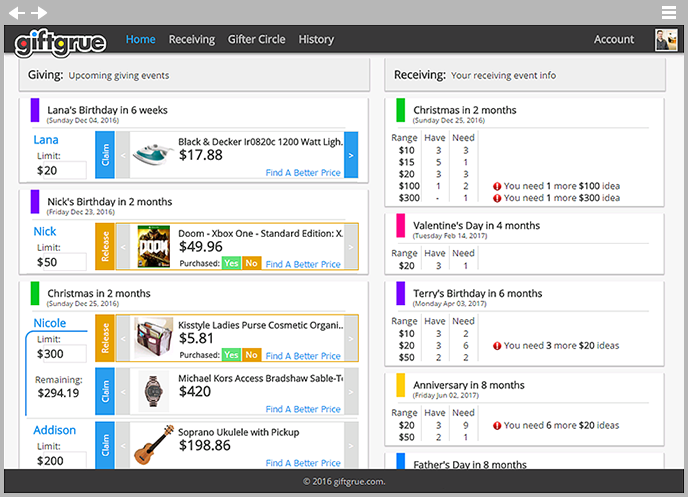Image resolution: width=688 pixels, height=497 pixels.
Task: Open Lana's profile link
Action: coord(46,140)
